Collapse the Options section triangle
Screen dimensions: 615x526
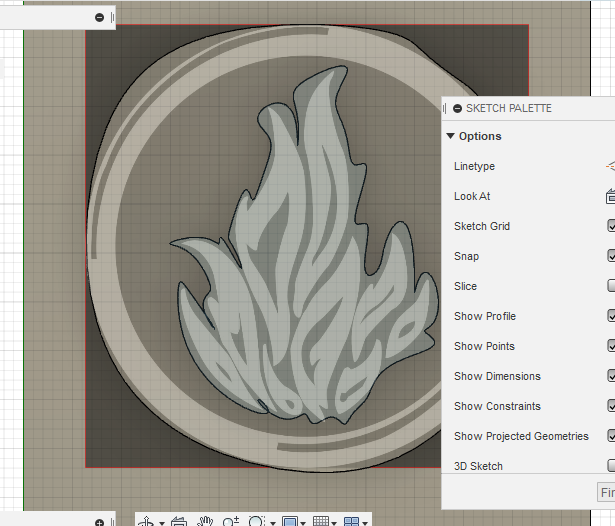coord(451,136)
